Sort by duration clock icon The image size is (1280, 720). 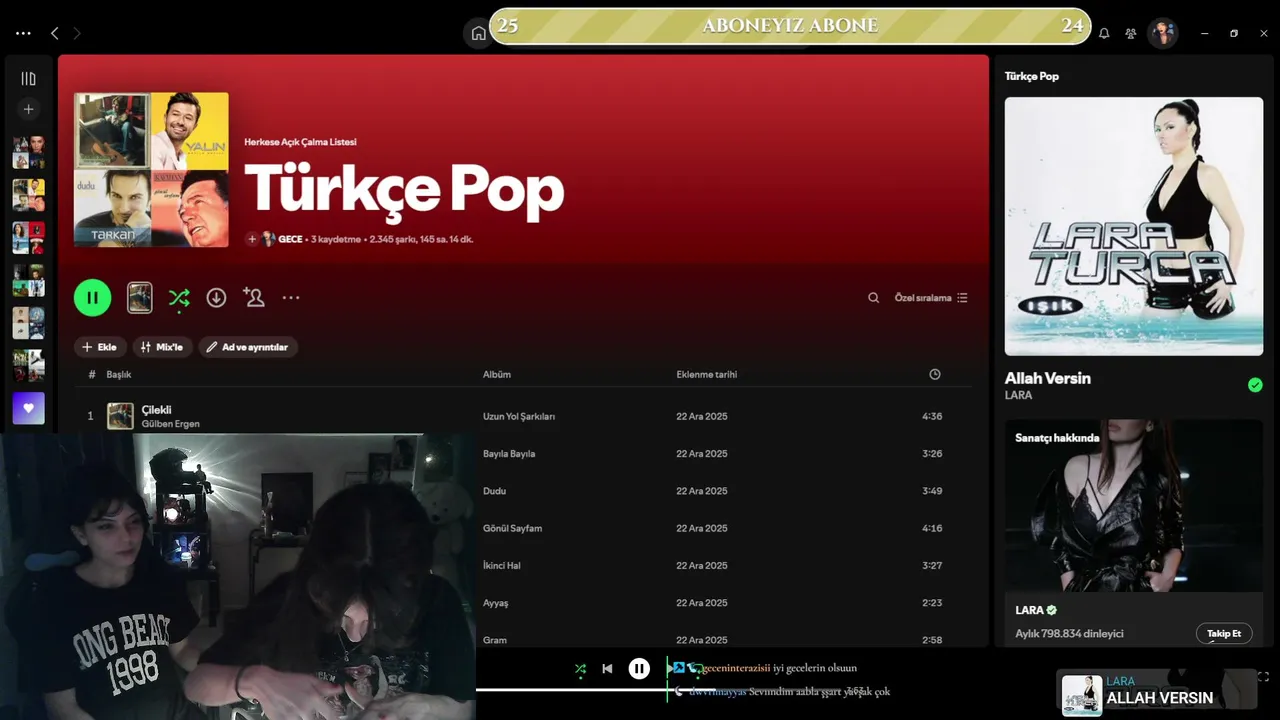(935, 374)
